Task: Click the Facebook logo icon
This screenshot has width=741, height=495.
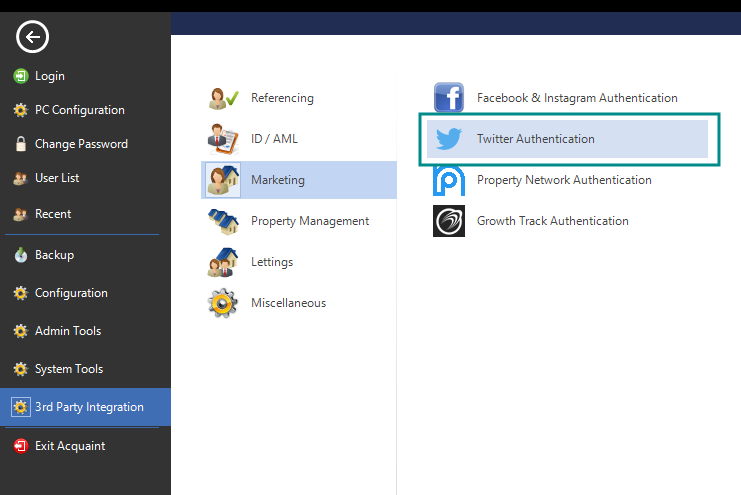Action: coord(449,98)
